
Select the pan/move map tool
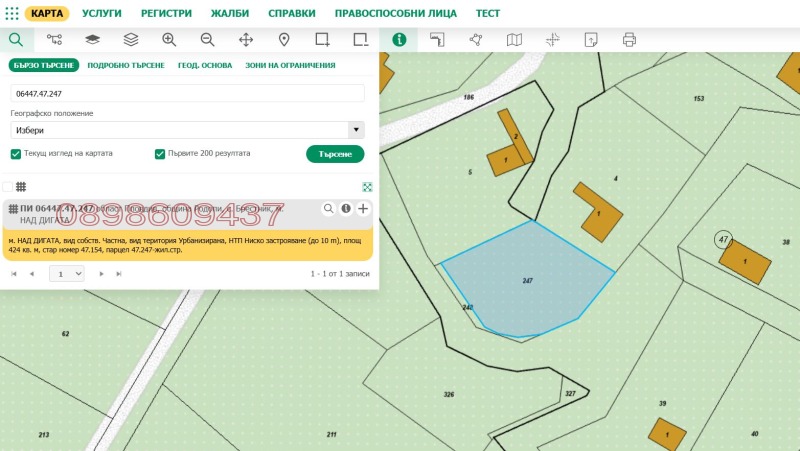[x=246, y=40]
